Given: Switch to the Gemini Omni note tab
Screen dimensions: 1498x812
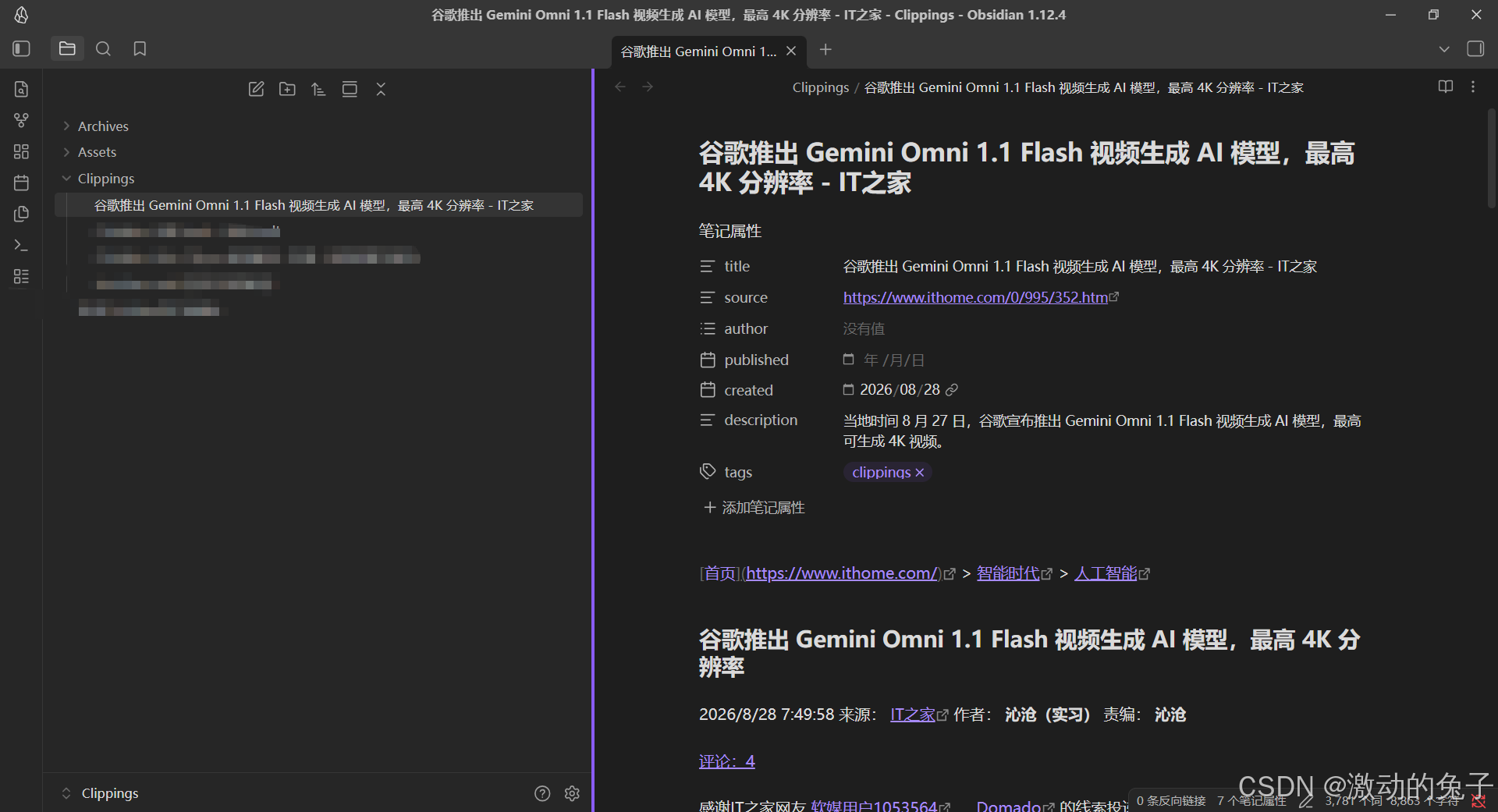Looking at the screenshot, I should coord(698,51).
